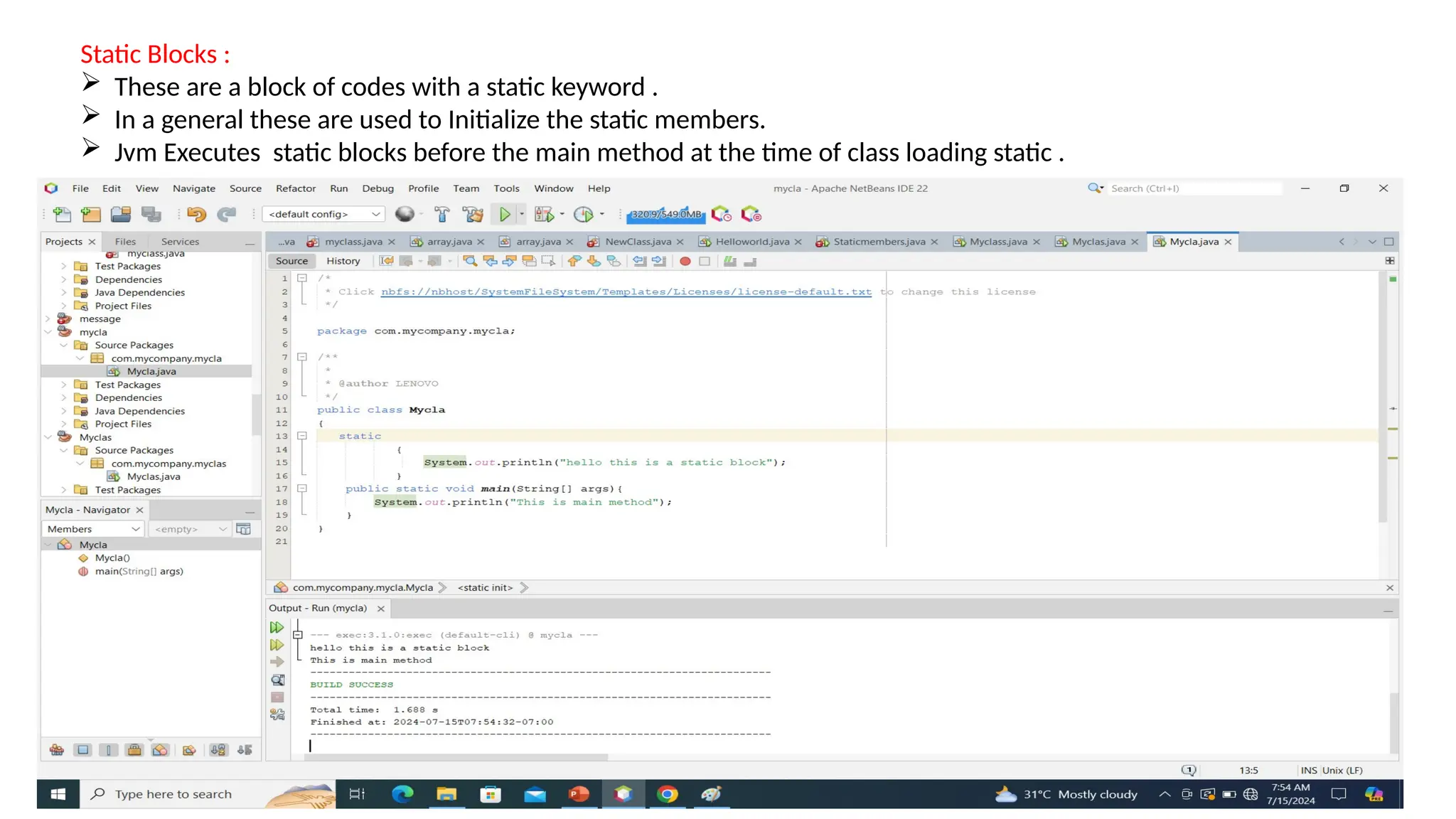
Task: Open the default config dropdown
Action: pyautogui.click(x=323, y=214)
